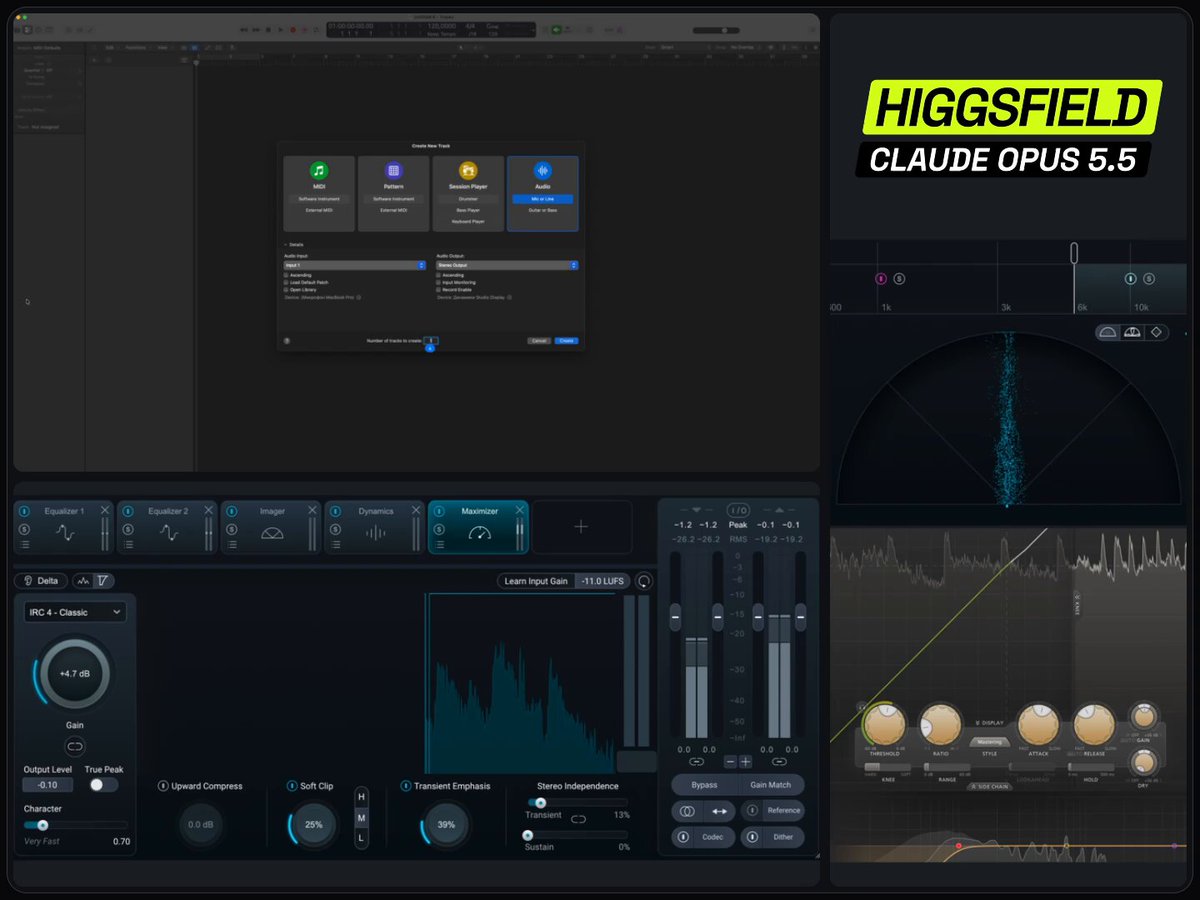Open the Audio Input dropdown
The height and width of the screenshot is (900, 1200).
point(355,265)
